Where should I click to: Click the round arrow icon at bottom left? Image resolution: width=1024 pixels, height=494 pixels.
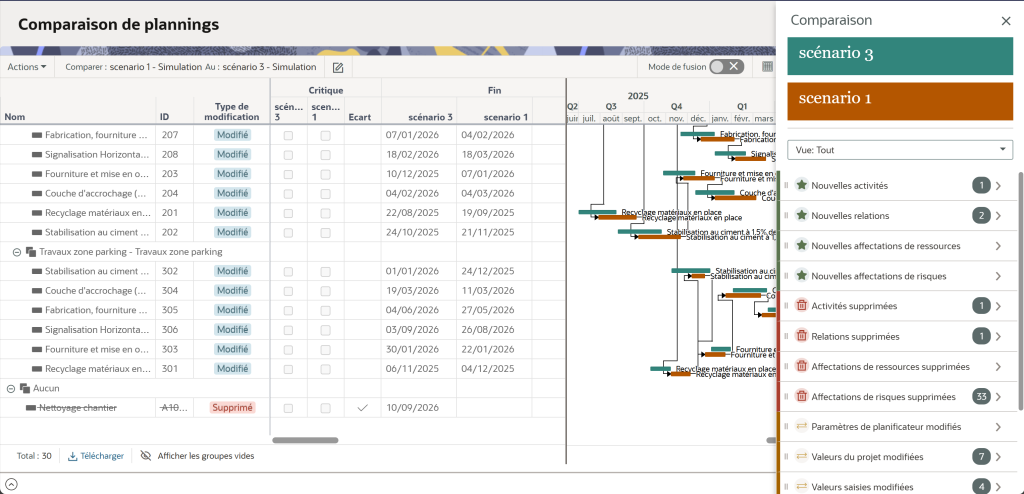coord(11,484)
